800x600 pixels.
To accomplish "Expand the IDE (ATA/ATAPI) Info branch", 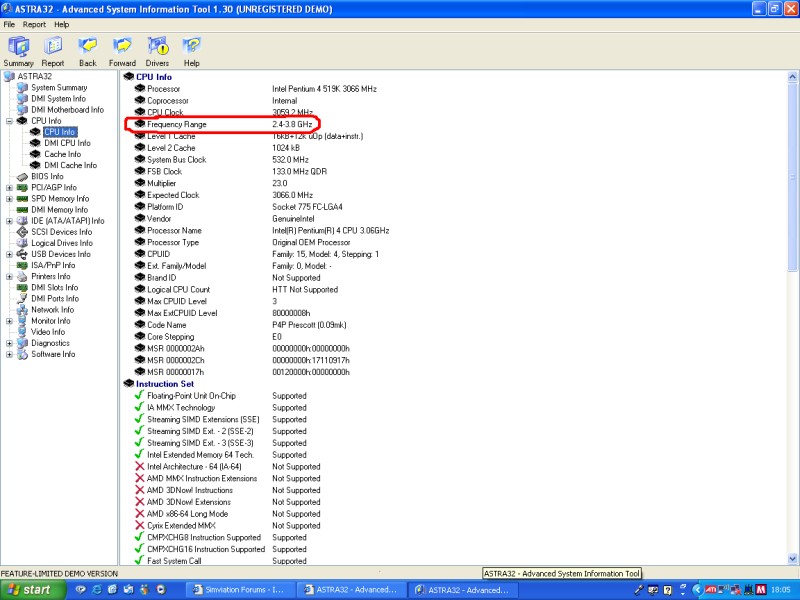I will point(9,221).
